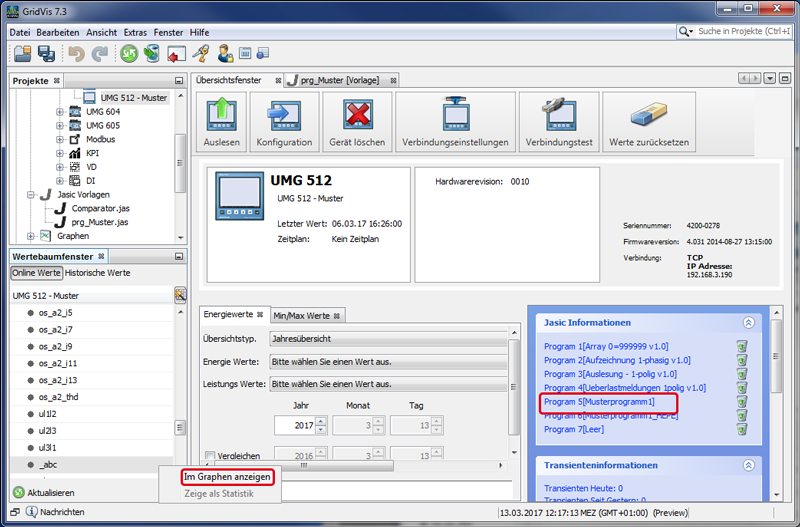
Task: Collapse the Jasic Vorlagen tree node
Action: pos(31,195)
